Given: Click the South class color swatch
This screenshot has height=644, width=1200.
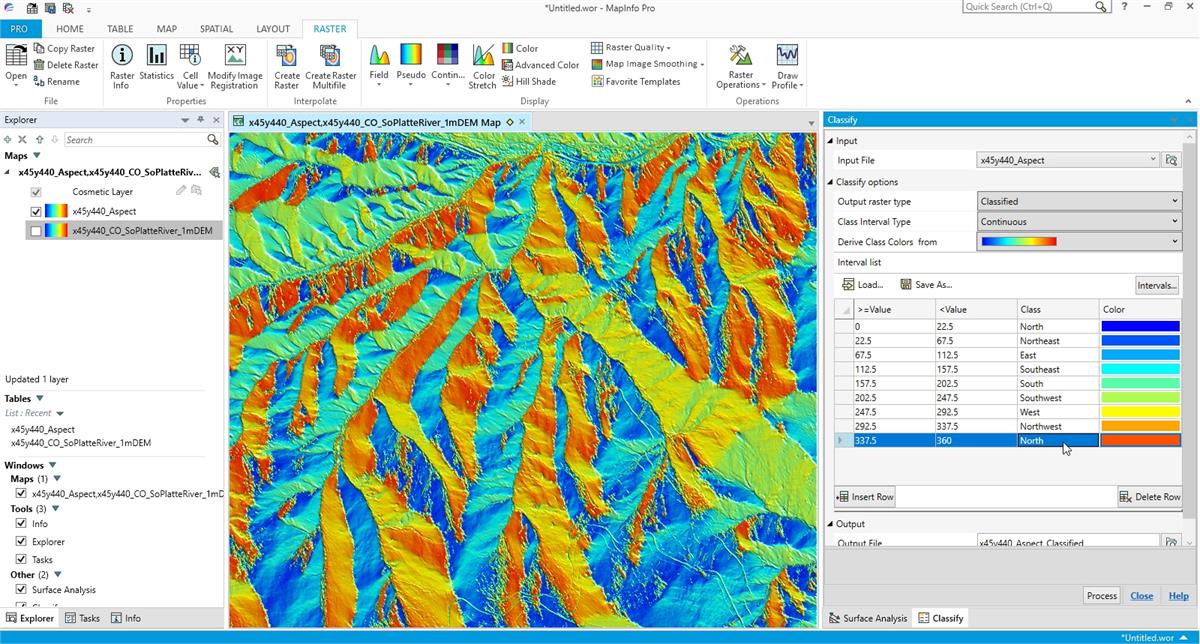Looking at the screenshot, I should click(1140, 384).
